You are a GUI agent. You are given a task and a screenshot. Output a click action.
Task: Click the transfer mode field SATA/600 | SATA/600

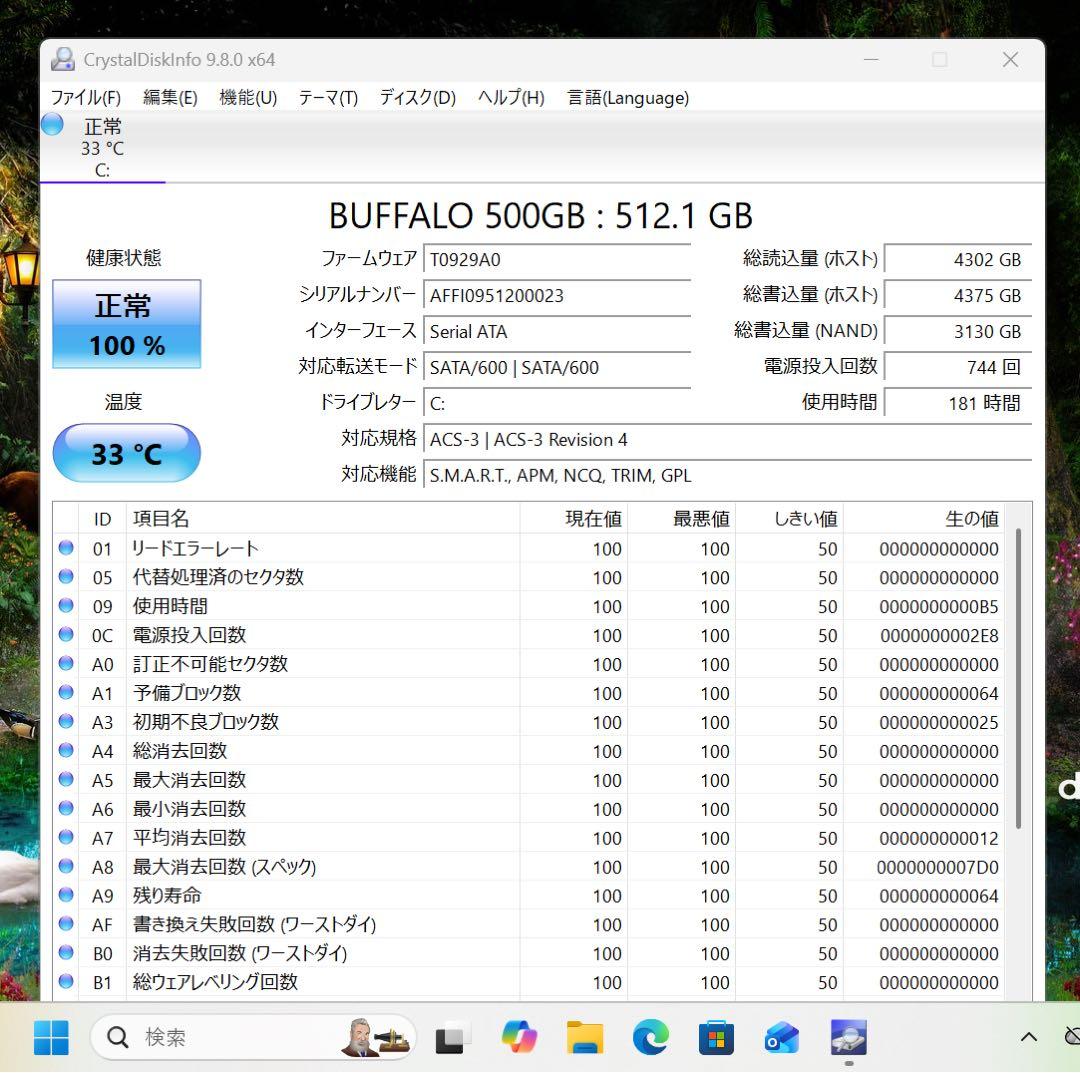click(557, 367)
